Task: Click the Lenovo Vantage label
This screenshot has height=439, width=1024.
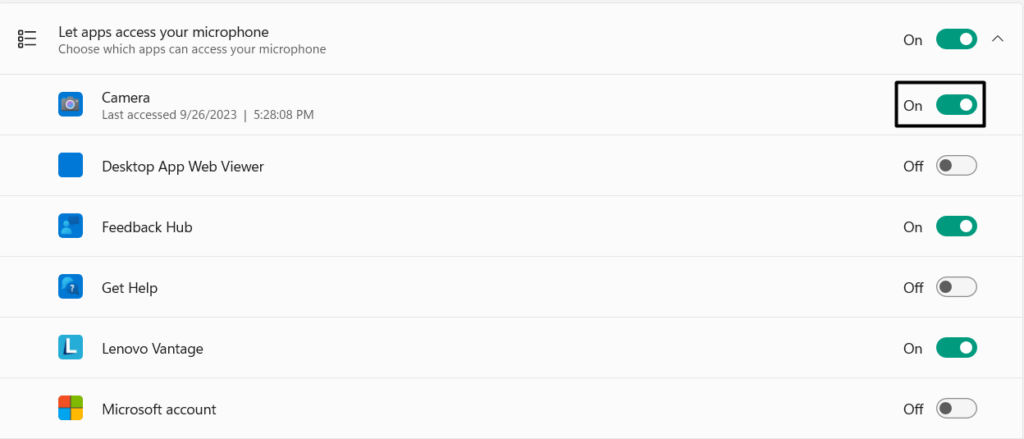Action: [x=151, y=349]
